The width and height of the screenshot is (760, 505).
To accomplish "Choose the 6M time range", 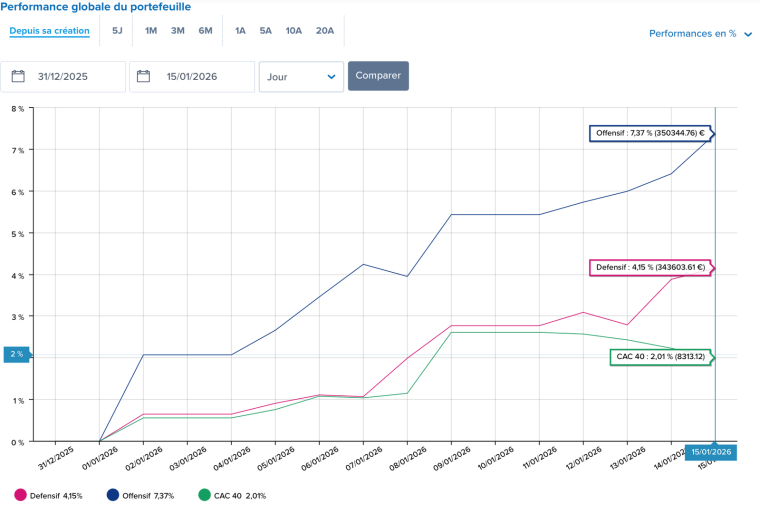I will 205,31.
